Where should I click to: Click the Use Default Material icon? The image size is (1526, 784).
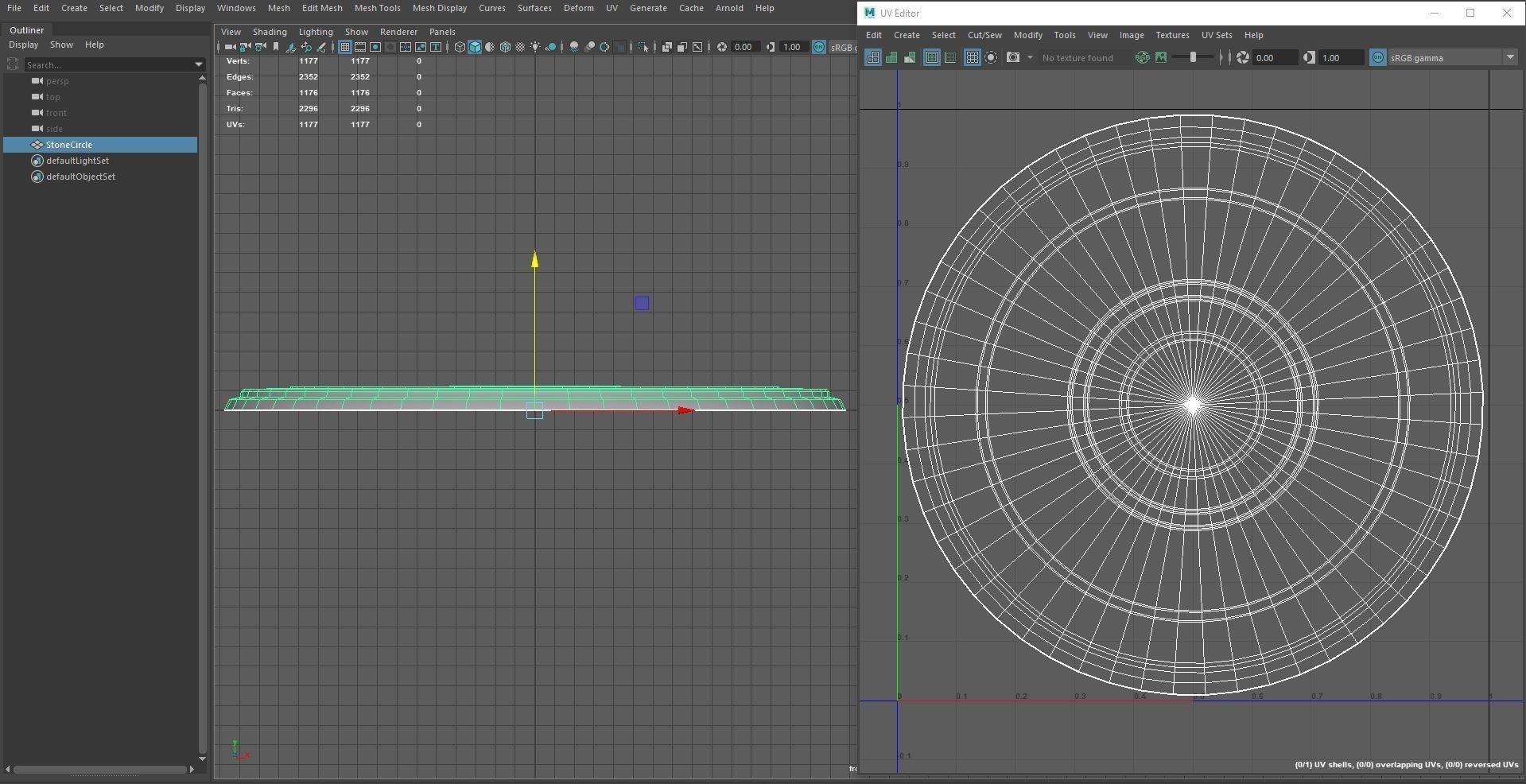490,47
